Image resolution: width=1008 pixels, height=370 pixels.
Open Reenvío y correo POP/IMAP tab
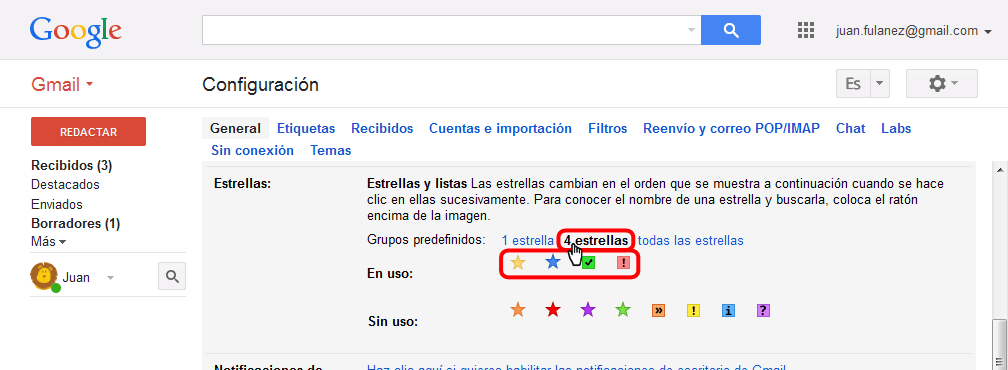tap(732, 128)
